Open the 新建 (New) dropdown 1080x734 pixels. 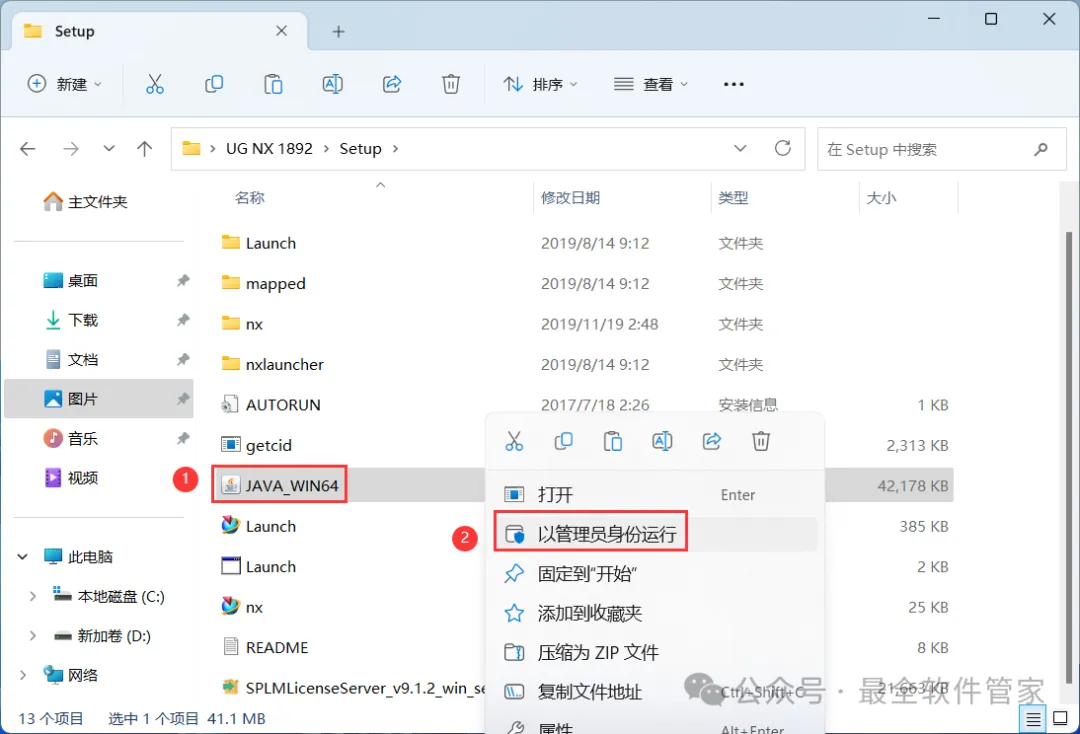[x=65, y=84]
